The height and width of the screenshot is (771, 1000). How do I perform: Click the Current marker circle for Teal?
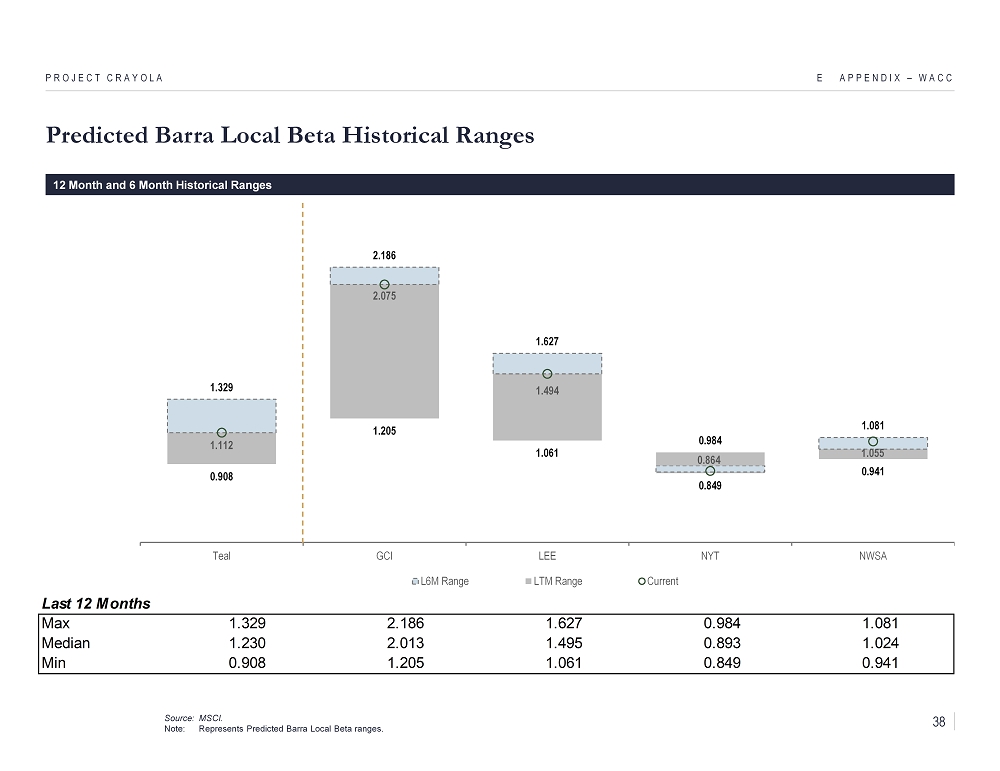coord(221,432)
